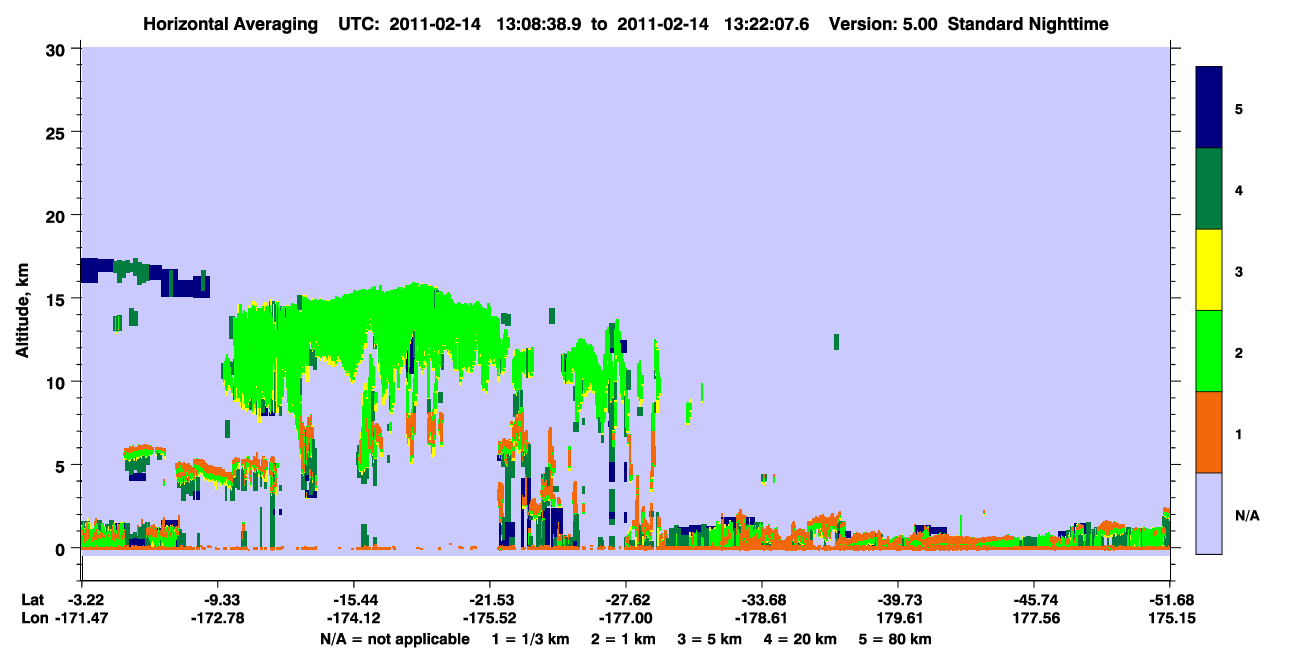The height and width of the screenshot is (667, 1300).
Task: Click the longitude value '177.56'
Action: [1034, 619]
